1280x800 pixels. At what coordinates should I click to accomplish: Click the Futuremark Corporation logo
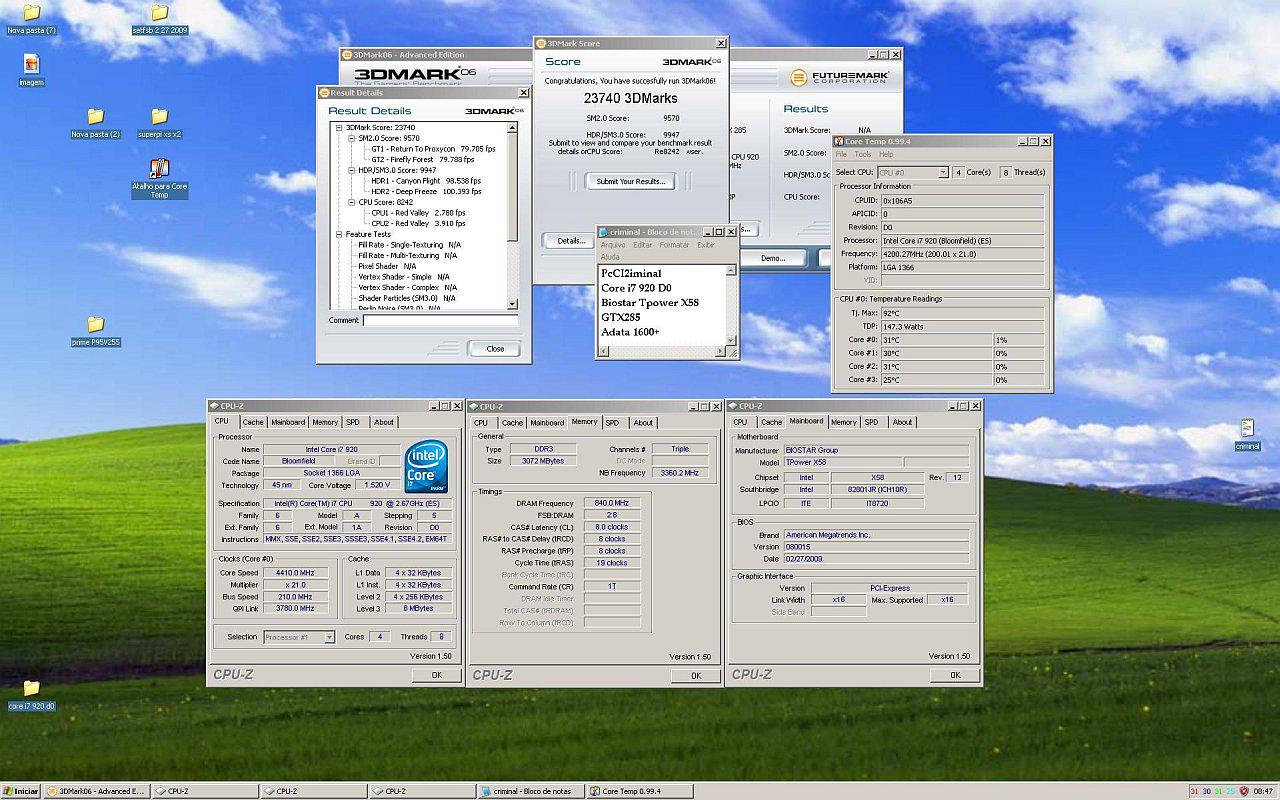[838, 77]
